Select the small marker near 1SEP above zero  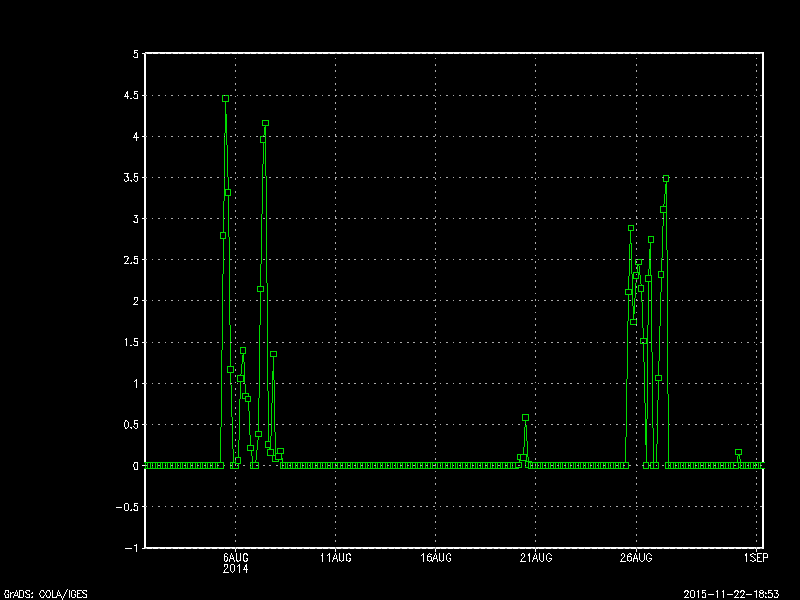pos(738,453)
